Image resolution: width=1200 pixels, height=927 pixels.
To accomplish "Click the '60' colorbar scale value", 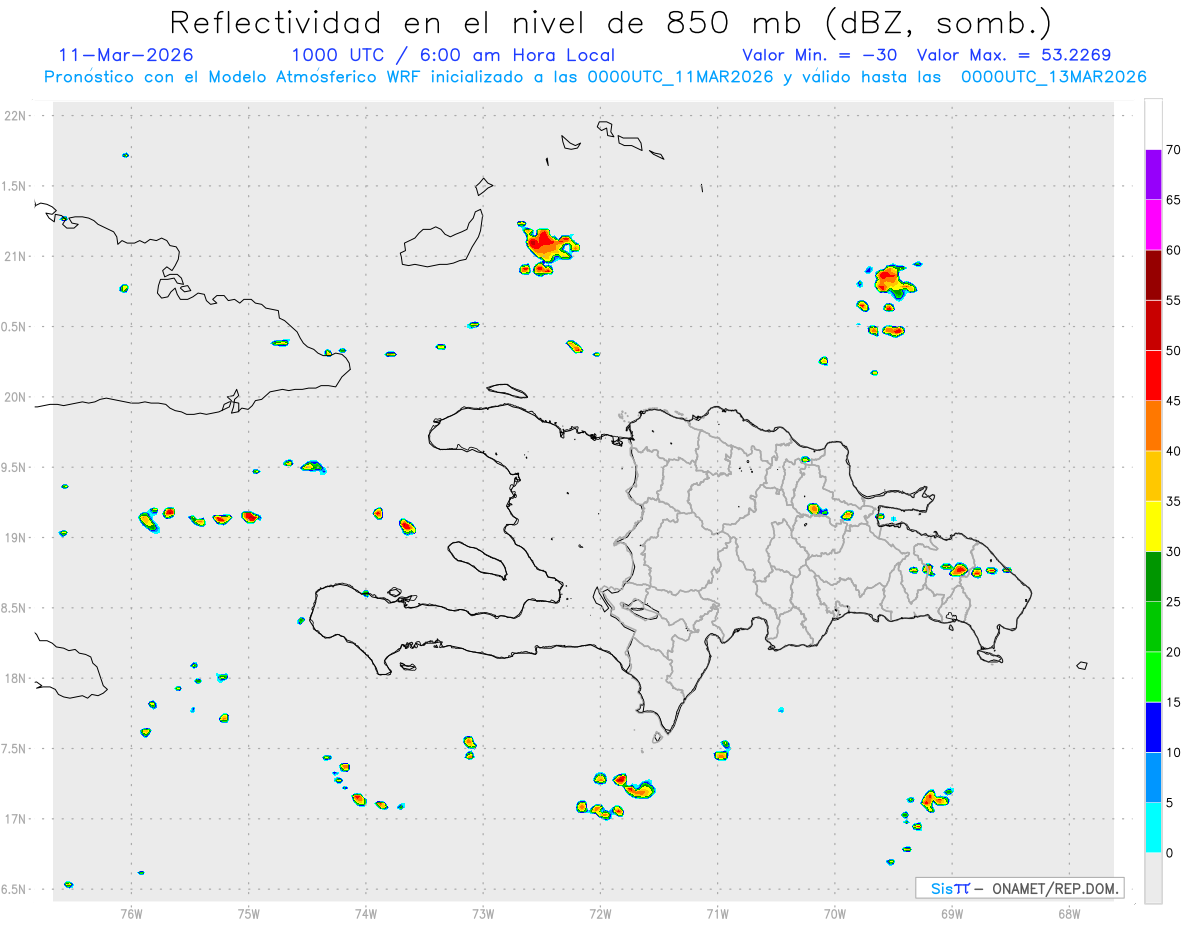I will [1174, 250].
